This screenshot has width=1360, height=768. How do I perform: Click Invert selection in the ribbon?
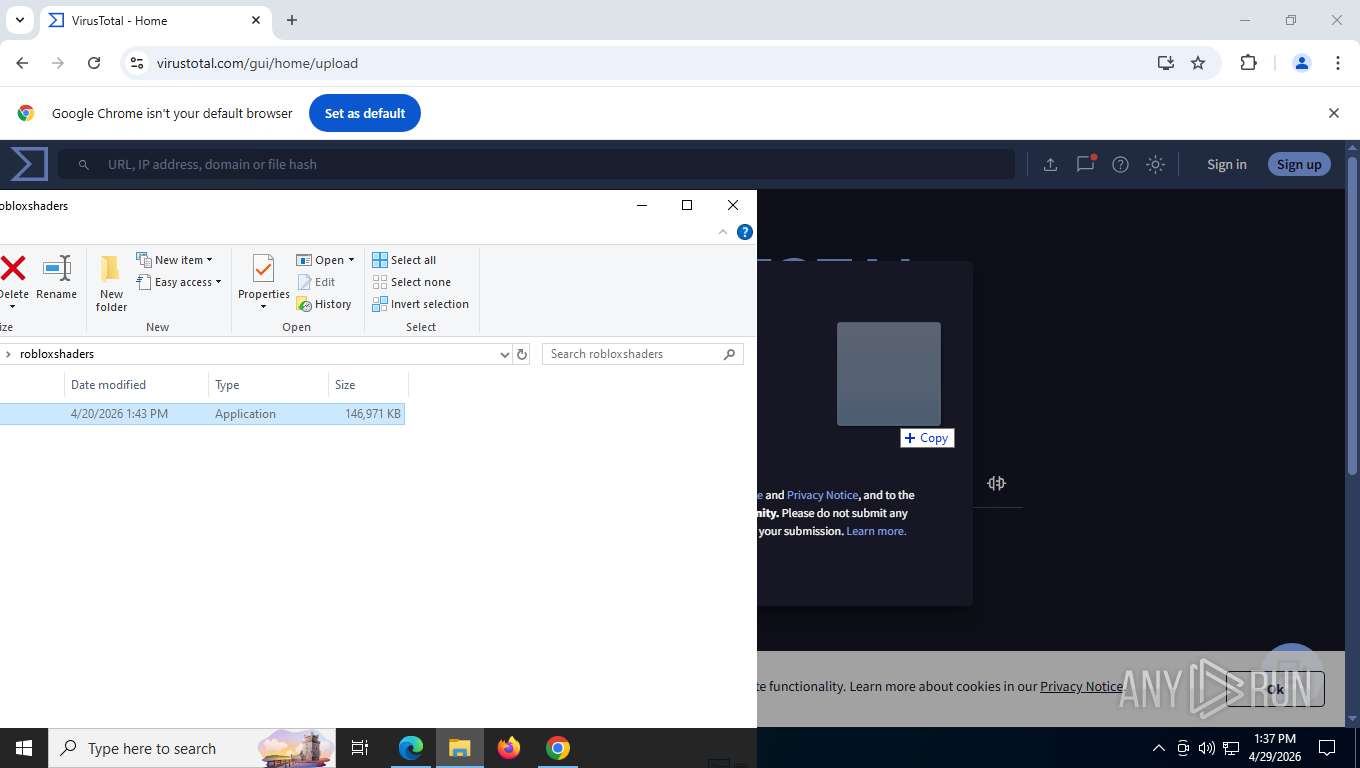(x=420, y=304)
